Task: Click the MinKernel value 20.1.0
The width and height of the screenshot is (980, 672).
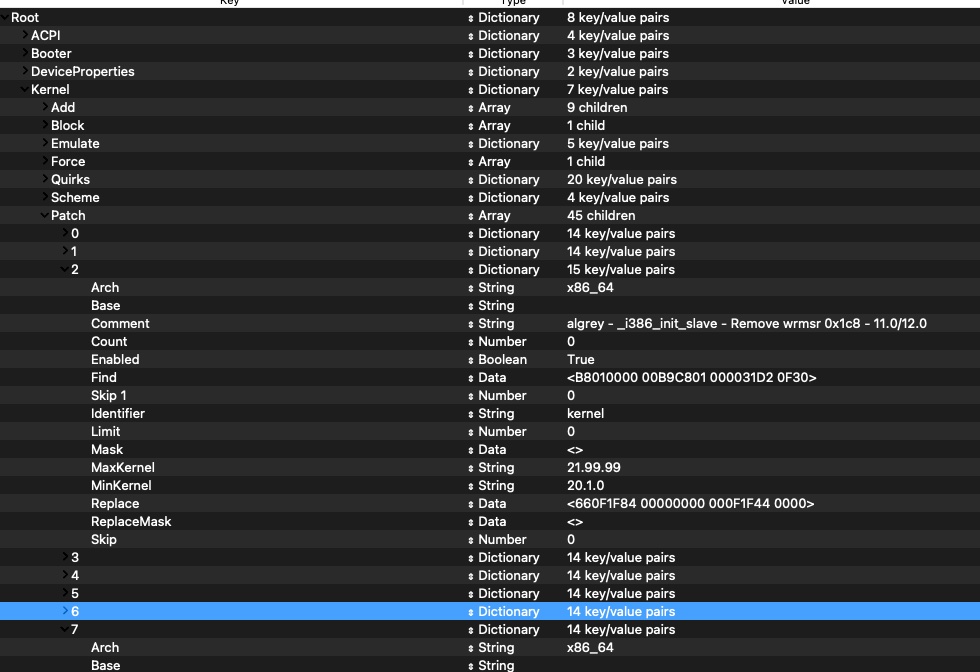Action: tap(585, 486)
